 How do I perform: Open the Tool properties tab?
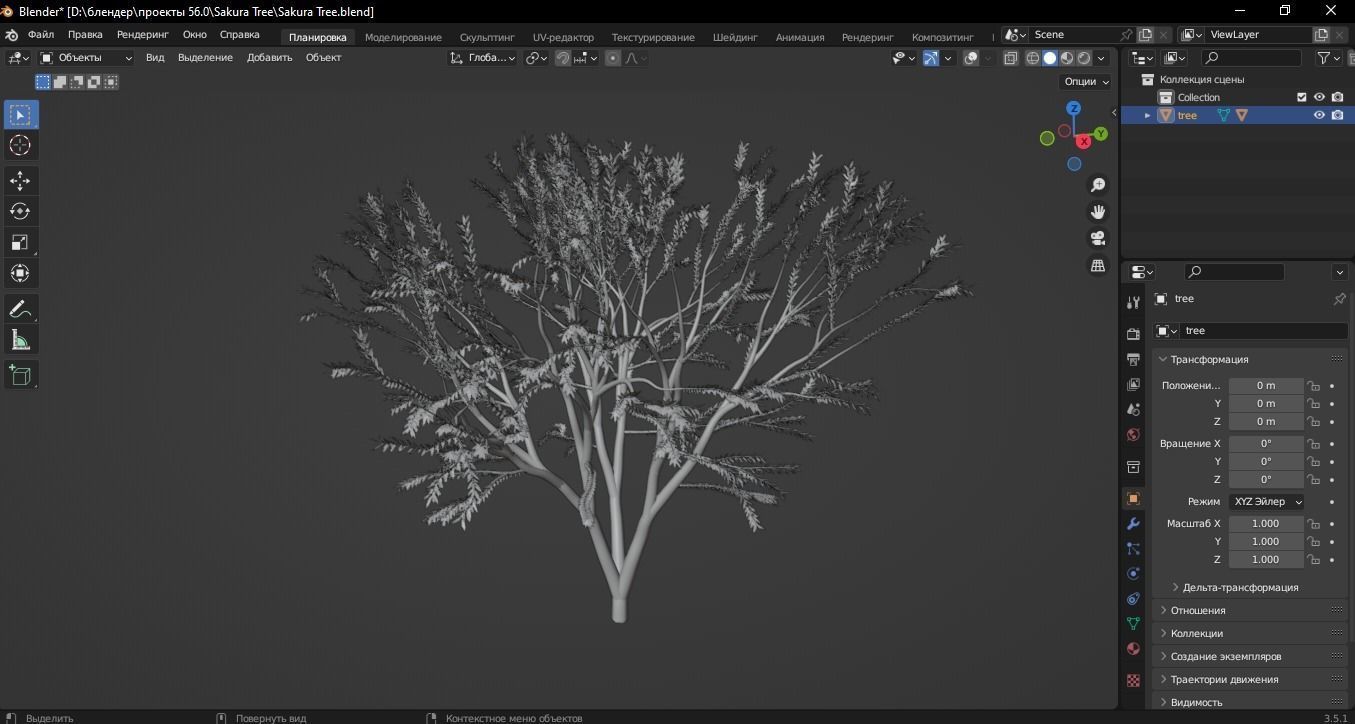pos(1133,302)
